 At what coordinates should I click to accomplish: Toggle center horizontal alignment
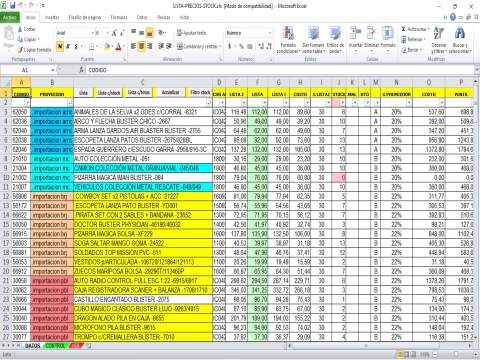[x=141, y=46]
